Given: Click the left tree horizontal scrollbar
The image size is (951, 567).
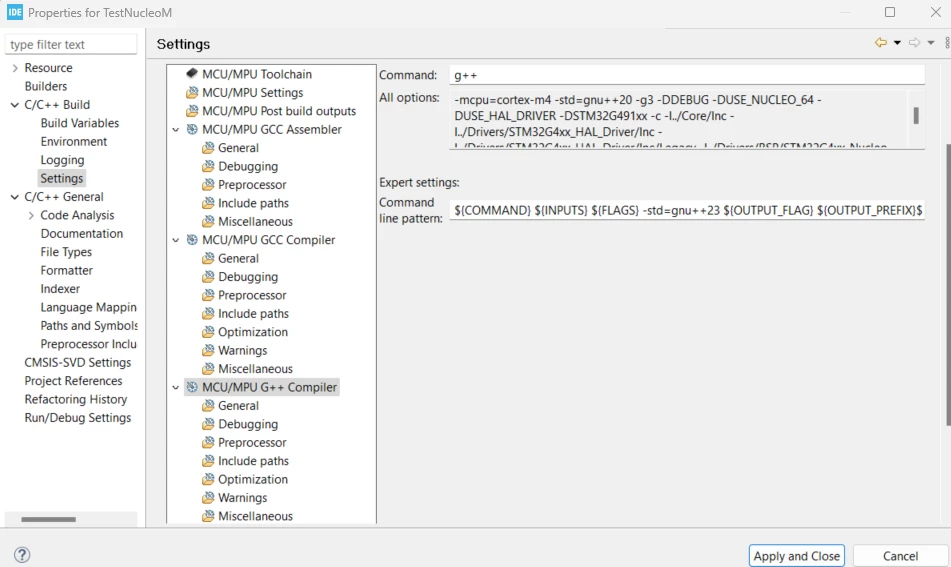Looking at the screenshot, I should (x=49, y=519).
